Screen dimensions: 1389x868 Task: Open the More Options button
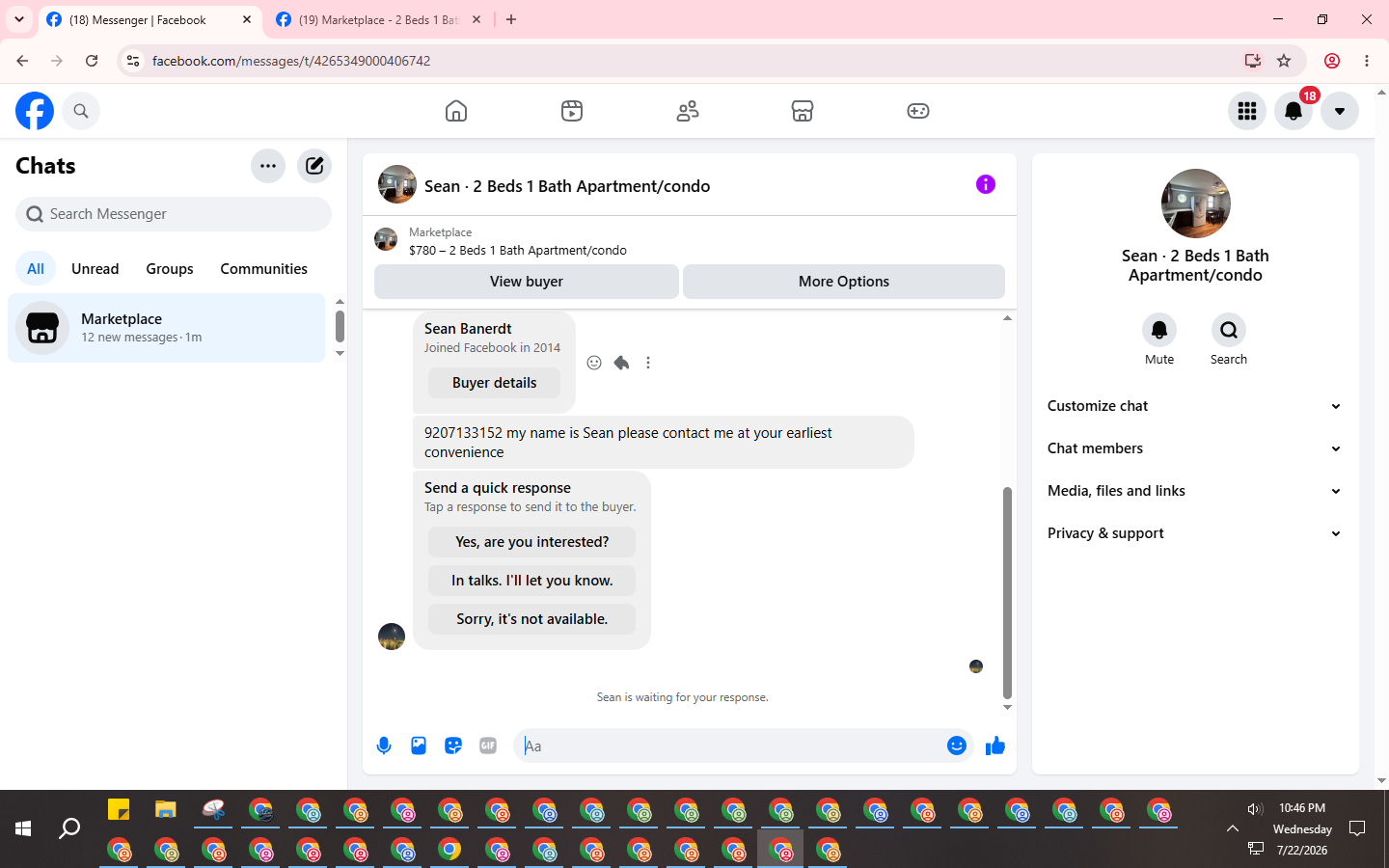844,282
